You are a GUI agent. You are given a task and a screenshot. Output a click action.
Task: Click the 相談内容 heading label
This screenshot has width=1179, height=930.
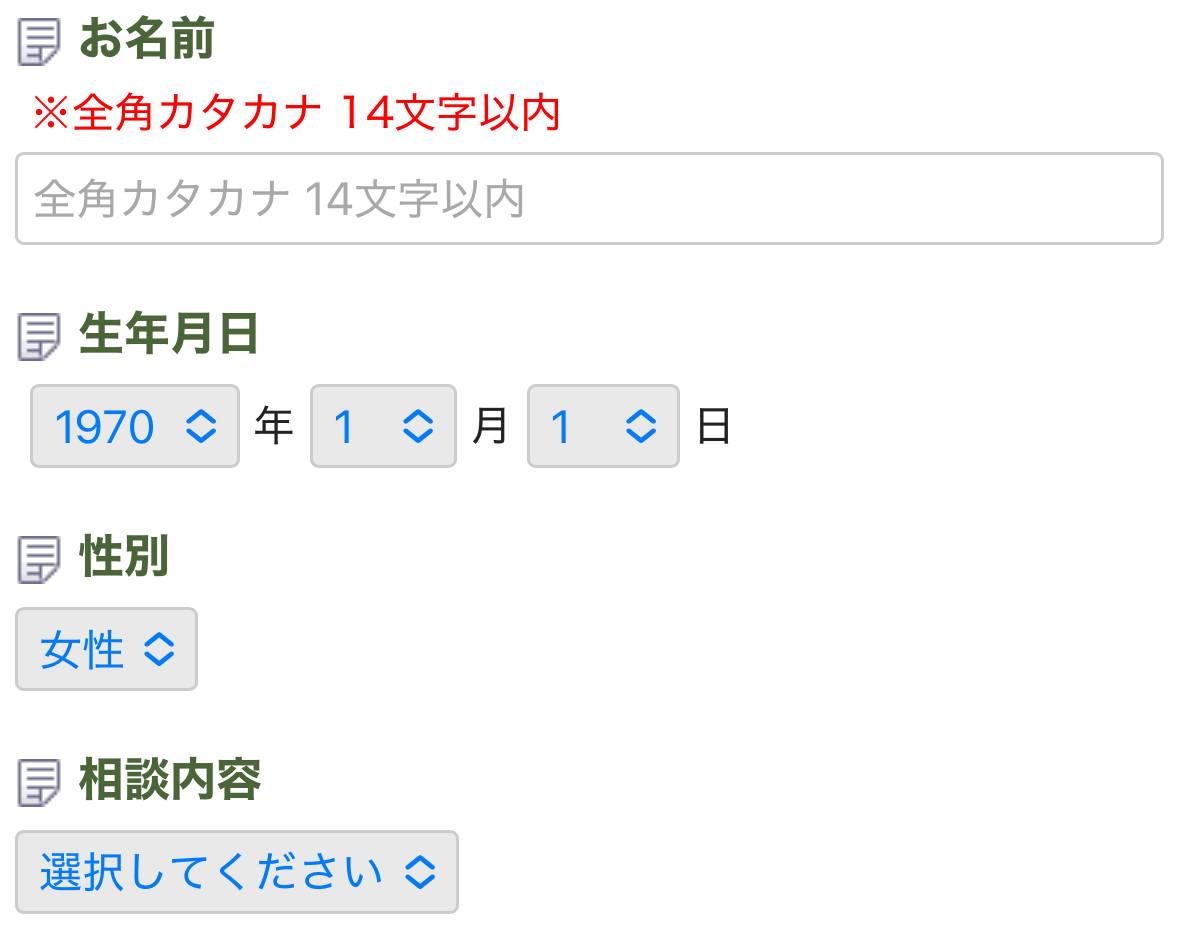click(170, 779)
